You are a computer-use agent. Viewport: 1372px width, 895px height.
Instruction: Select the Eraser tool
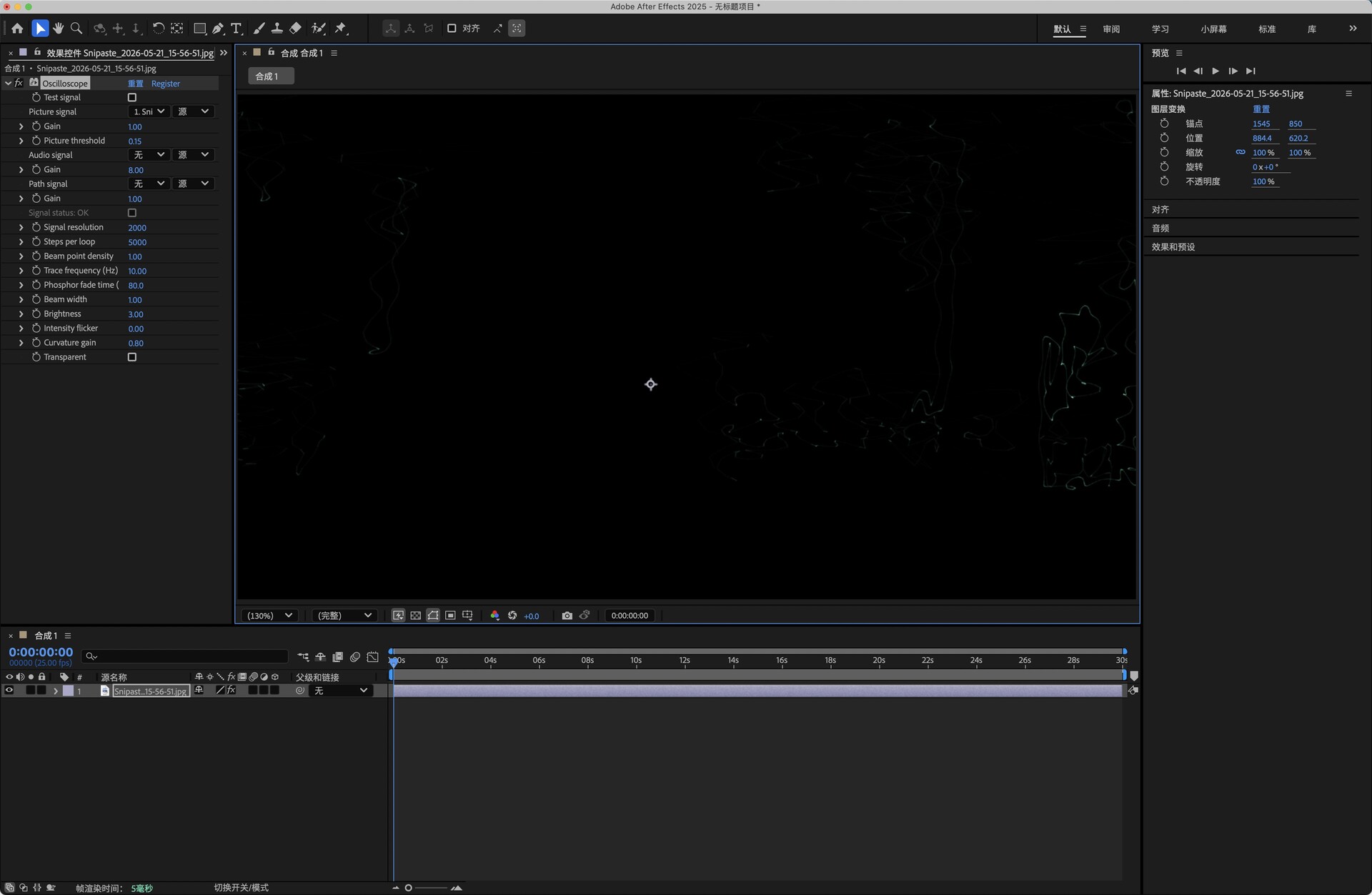tap(295, 29)
